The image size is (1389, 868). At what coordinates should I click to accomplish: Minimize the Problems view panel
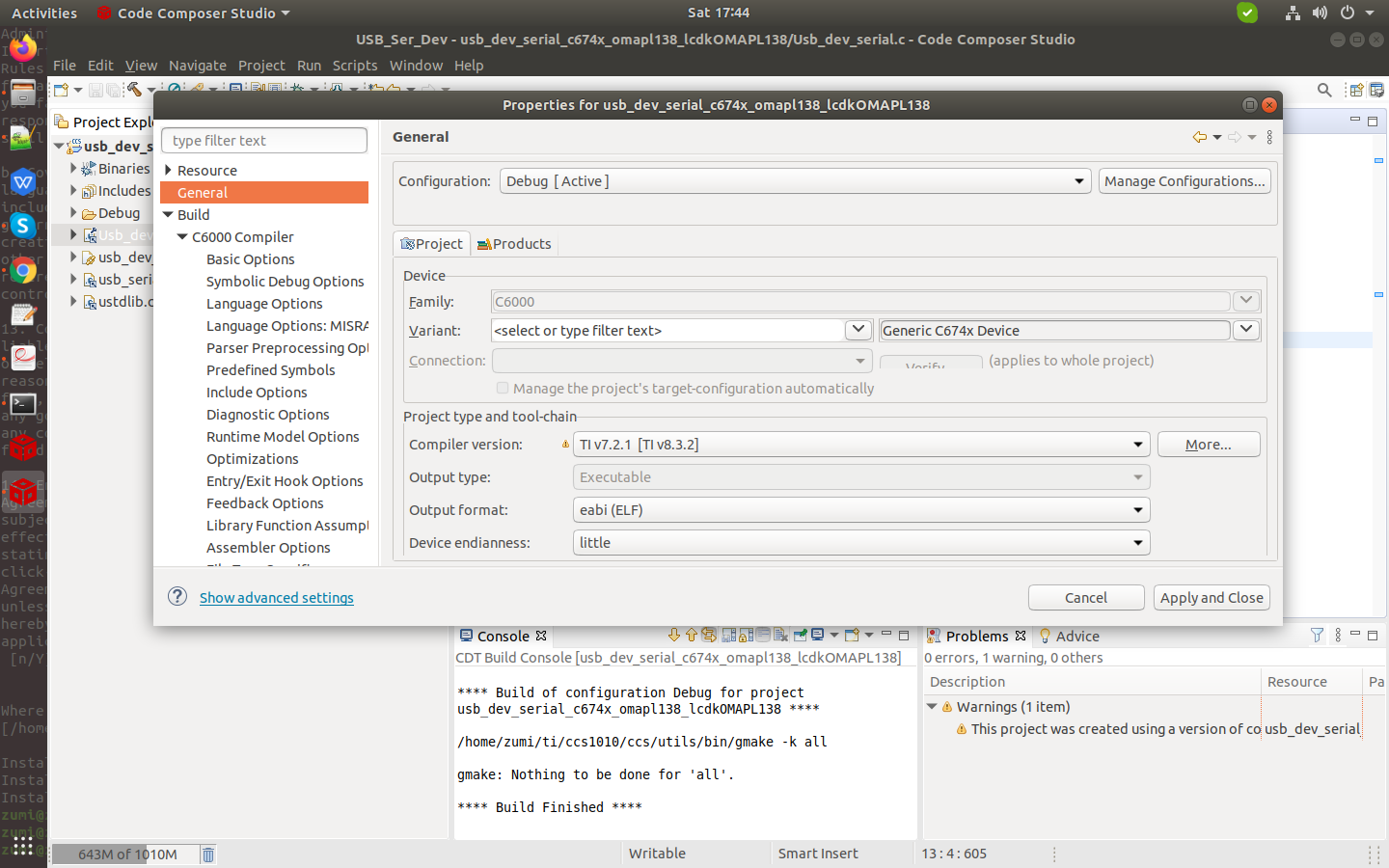1355,634
